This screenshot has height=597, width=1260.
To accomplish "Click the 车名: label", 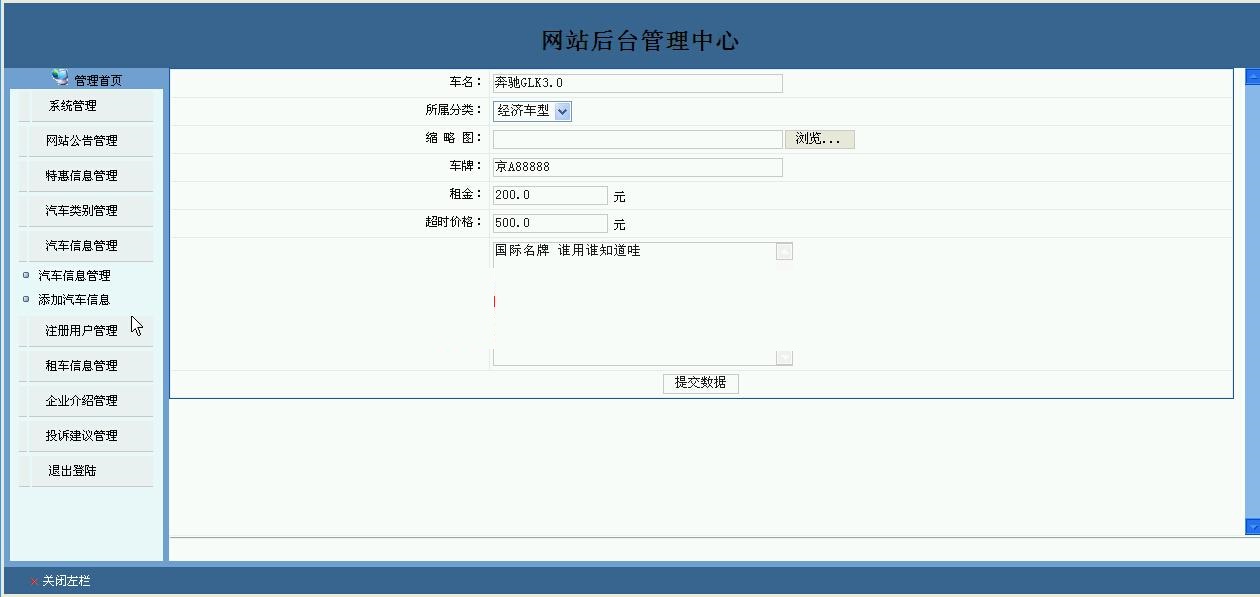I will (x=466, y=82).
